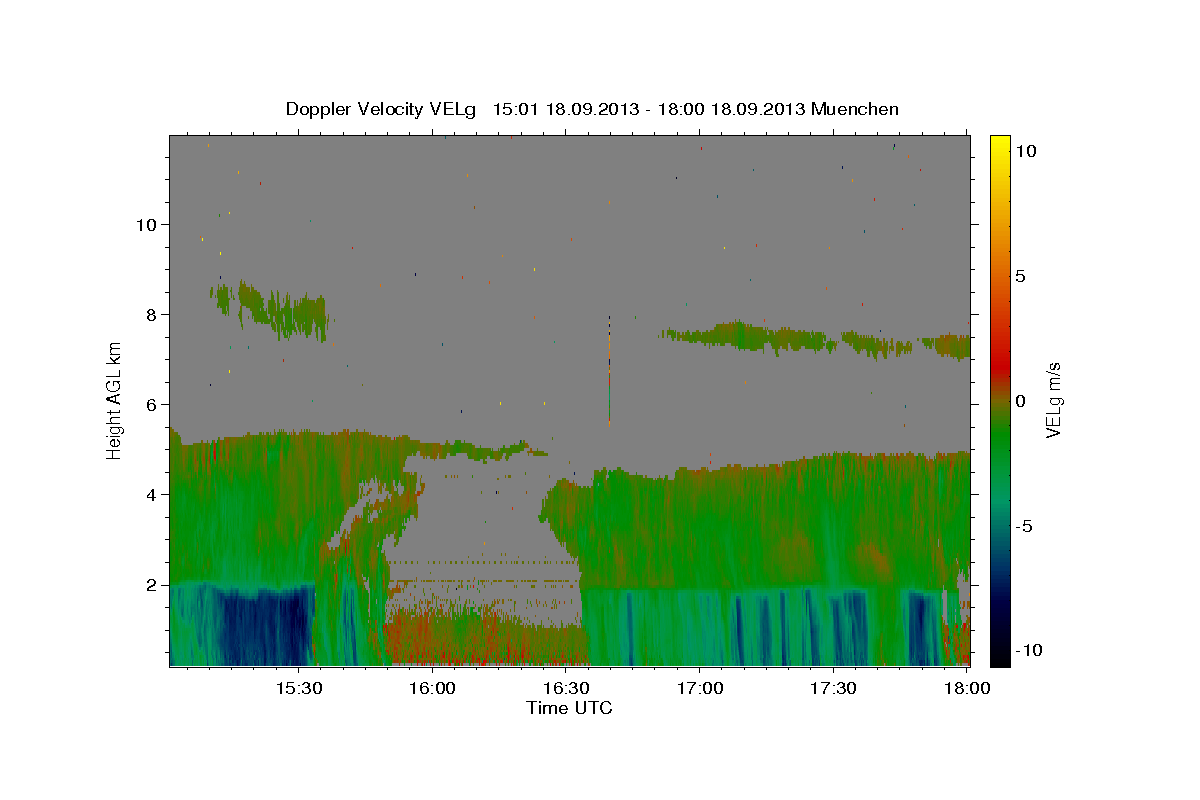Click the plot title 'Doppler Velocity VELg'

383,109
